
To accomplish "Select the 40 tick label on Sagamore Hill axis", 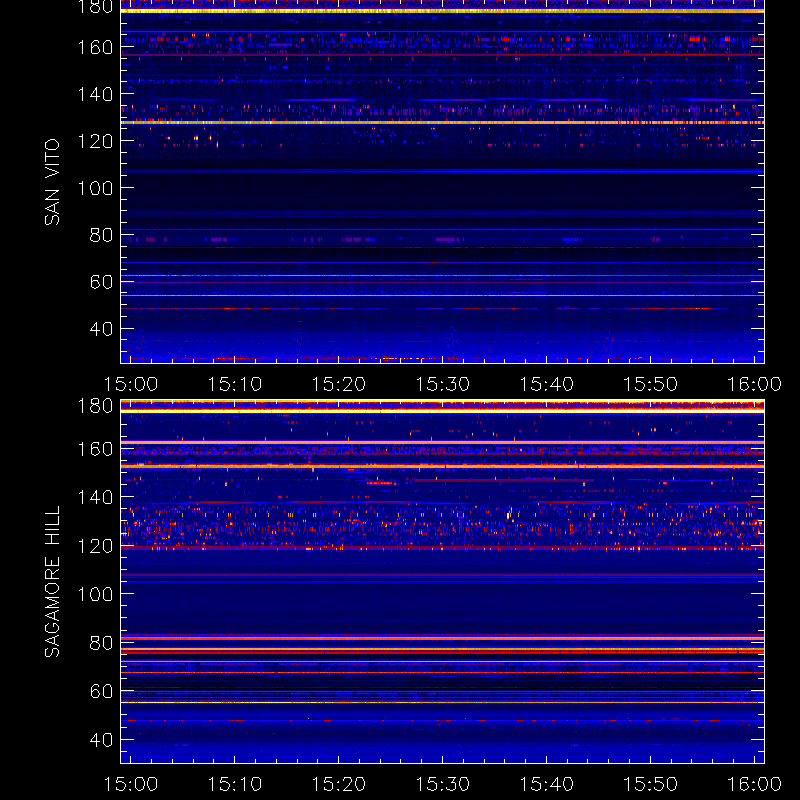I will coord(101,740).
